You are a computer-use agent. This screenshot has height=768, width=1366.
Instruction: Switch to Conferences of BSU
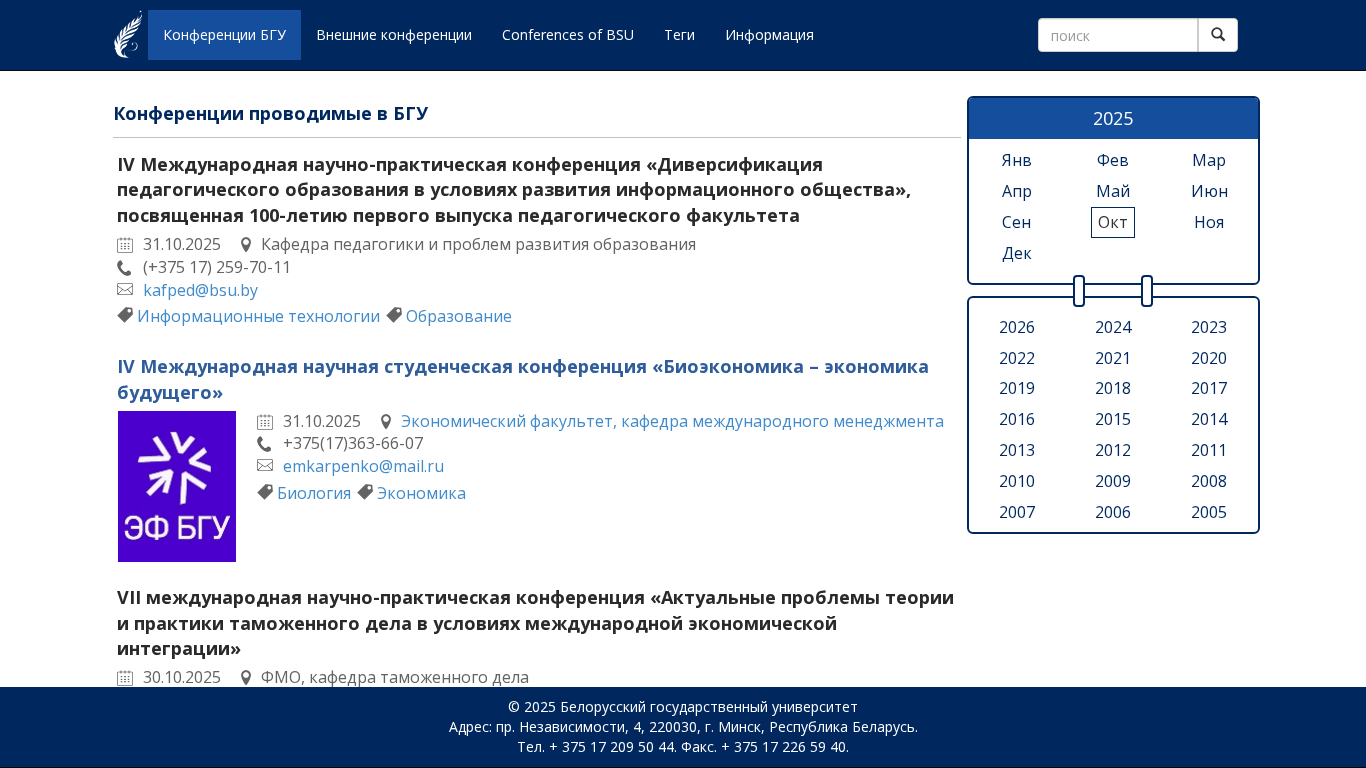568,35
